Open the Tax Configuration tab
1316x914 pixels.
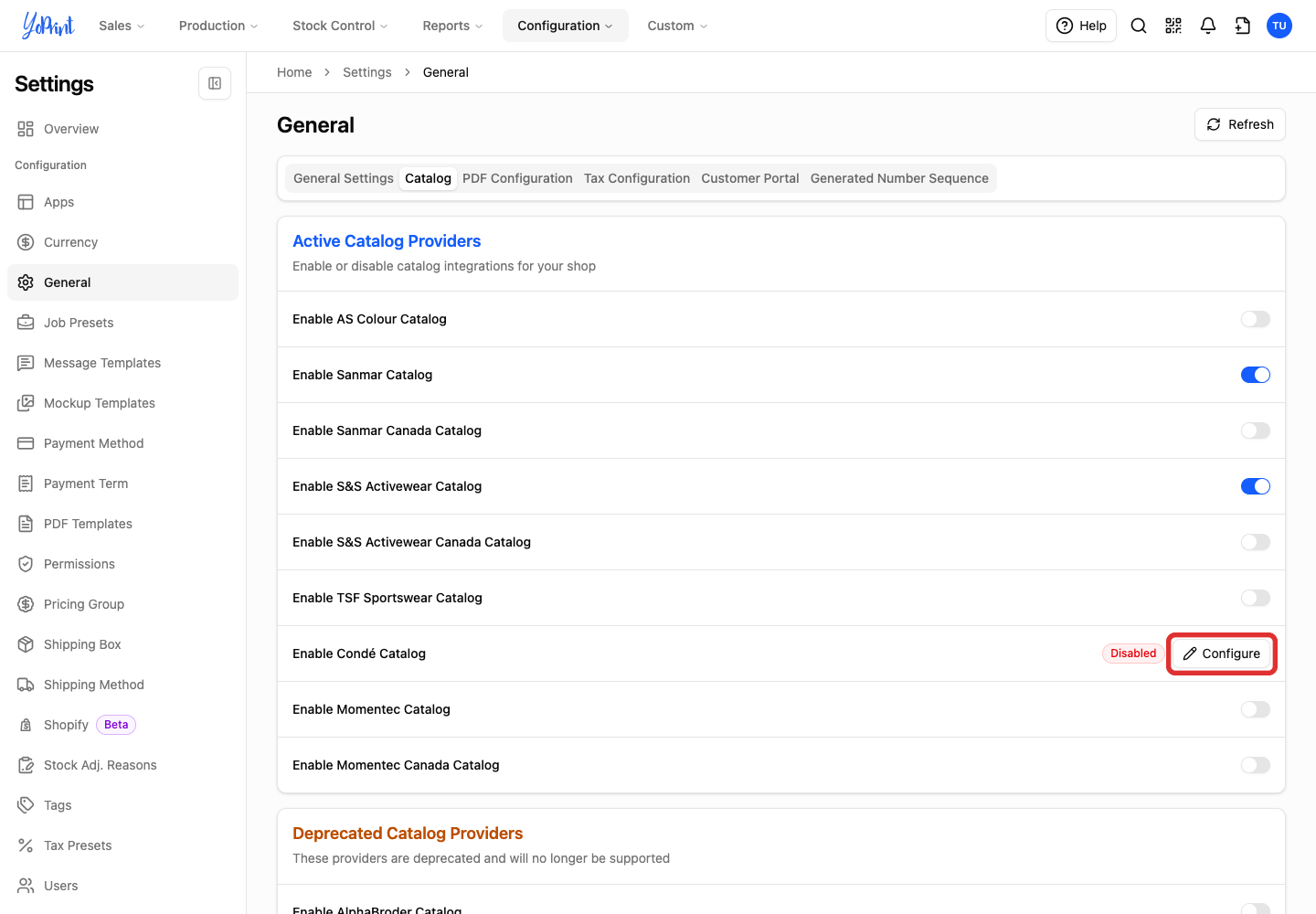637,178
